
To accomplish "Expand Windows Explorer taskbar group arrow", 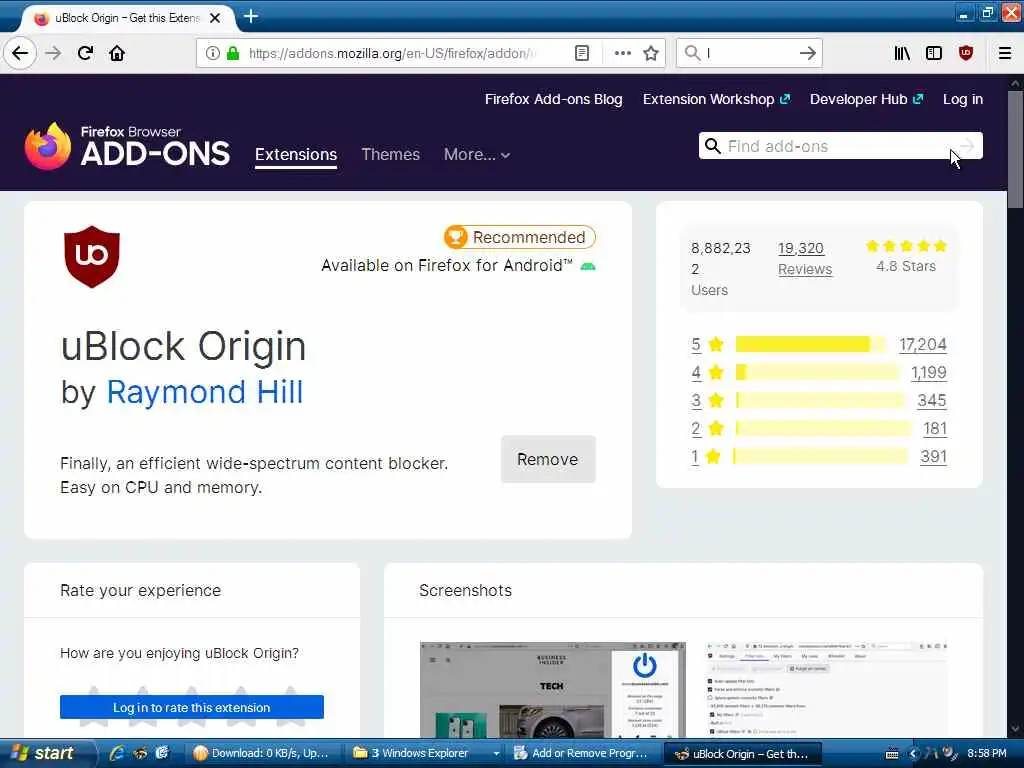I will 496,753.
